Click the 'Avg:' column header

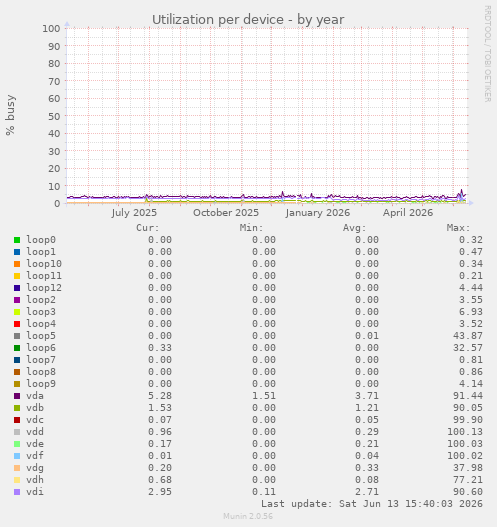click(355, 228)
